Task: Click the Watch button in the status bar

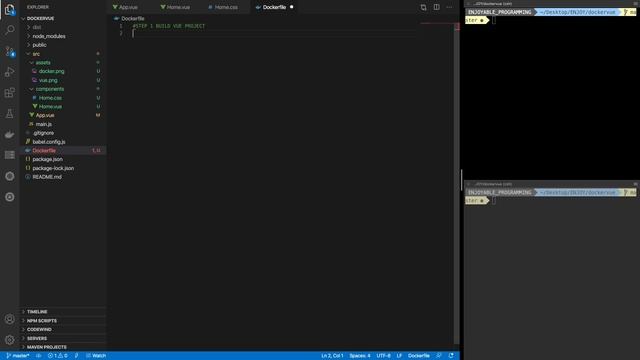Action: coord(96,356)
